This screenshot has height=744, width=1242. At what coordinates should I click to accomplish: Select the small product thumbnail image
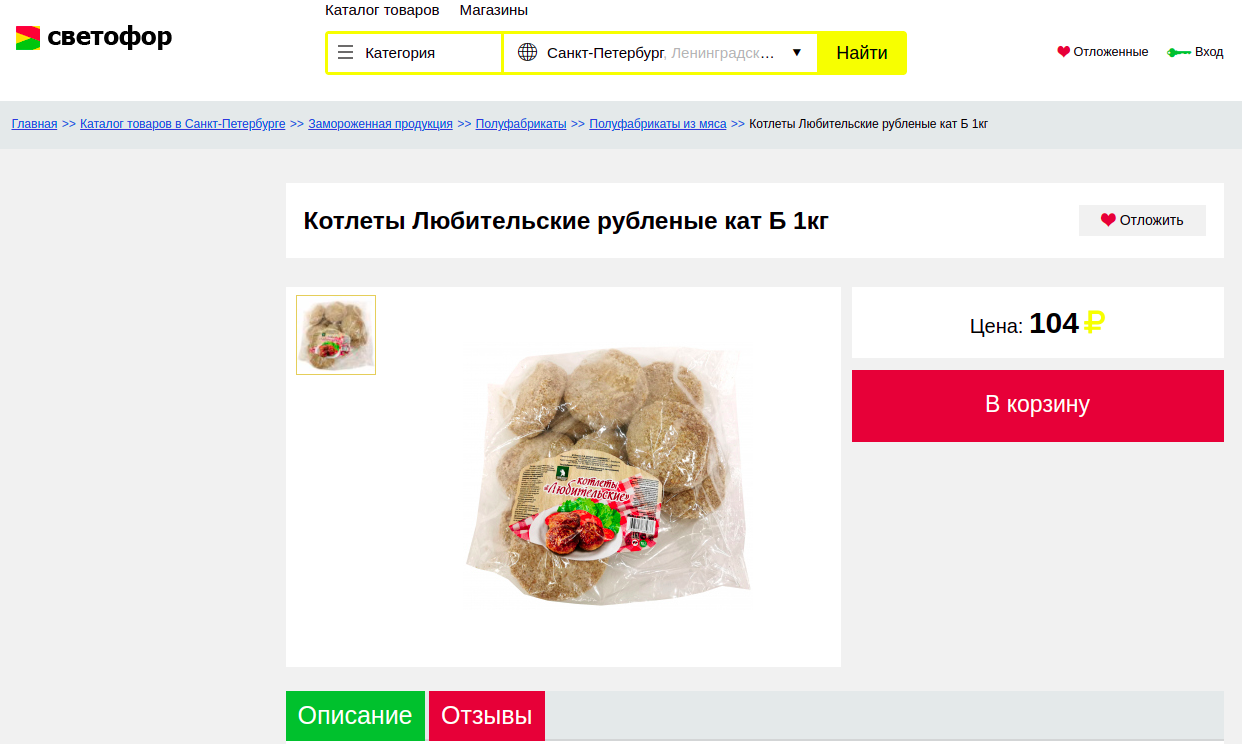pos(336,335)
